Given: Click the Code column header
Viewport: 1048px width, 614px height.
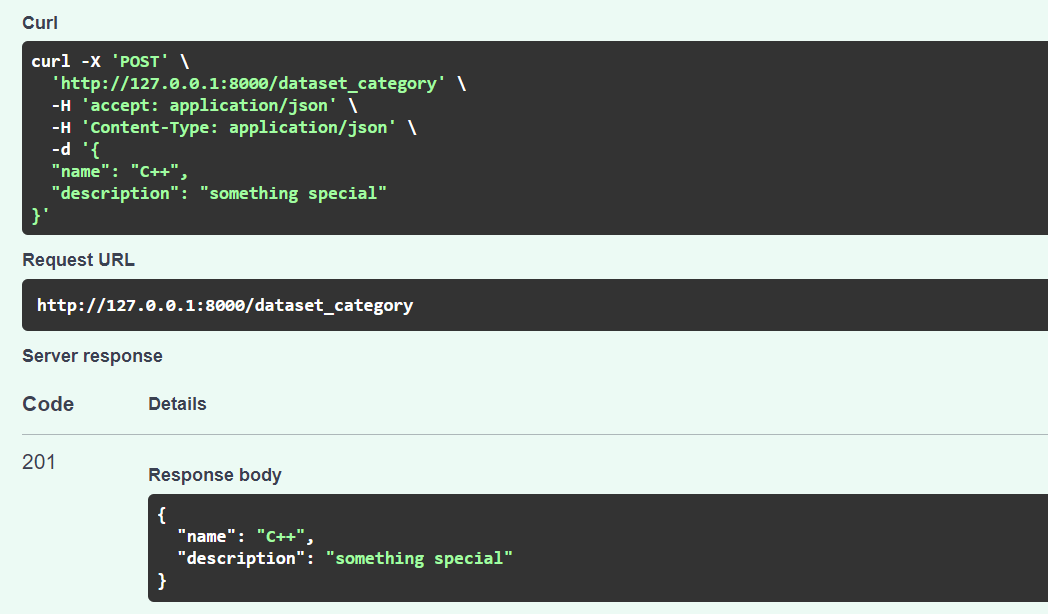Looking at the screenshot, I should tap(48, 404).
